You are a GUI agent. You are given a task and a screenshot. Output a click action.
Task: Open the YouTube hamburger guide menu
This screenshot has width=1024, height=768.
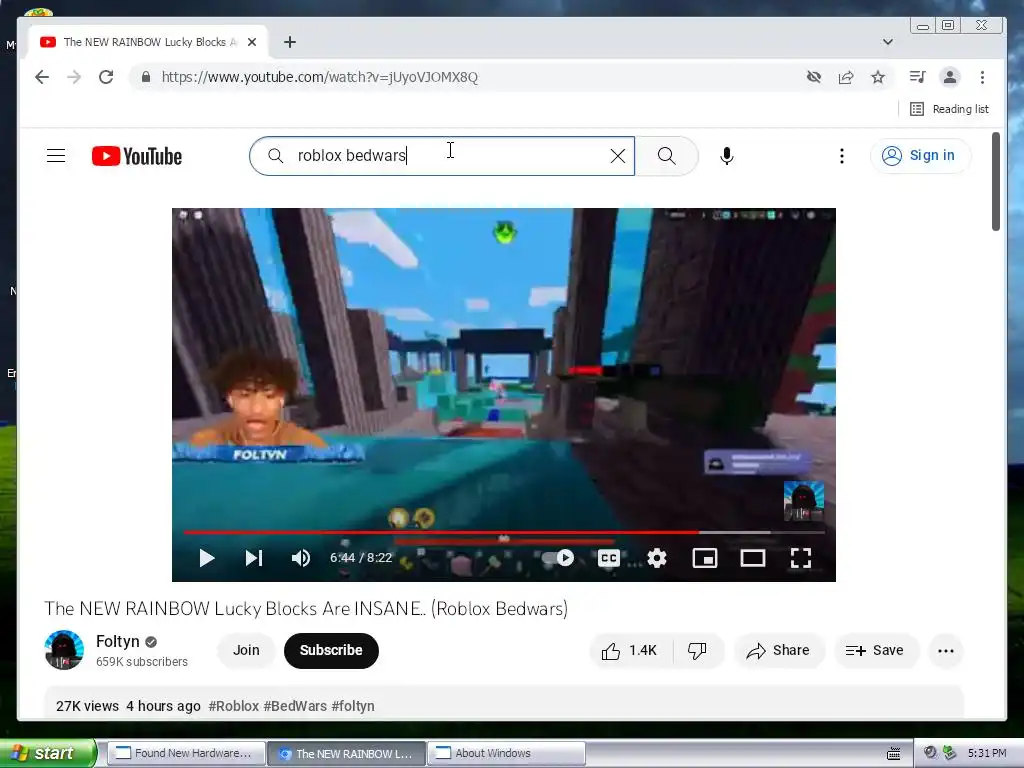click(56, 155)
